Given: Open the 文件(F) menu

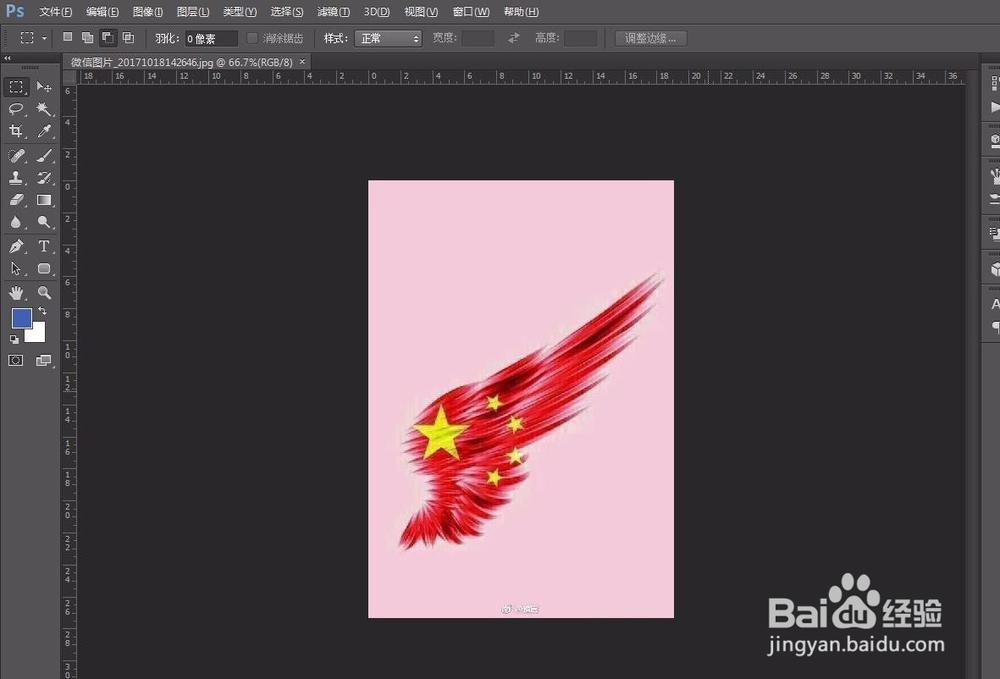Looking at the screenshot, I should point(55,12).
